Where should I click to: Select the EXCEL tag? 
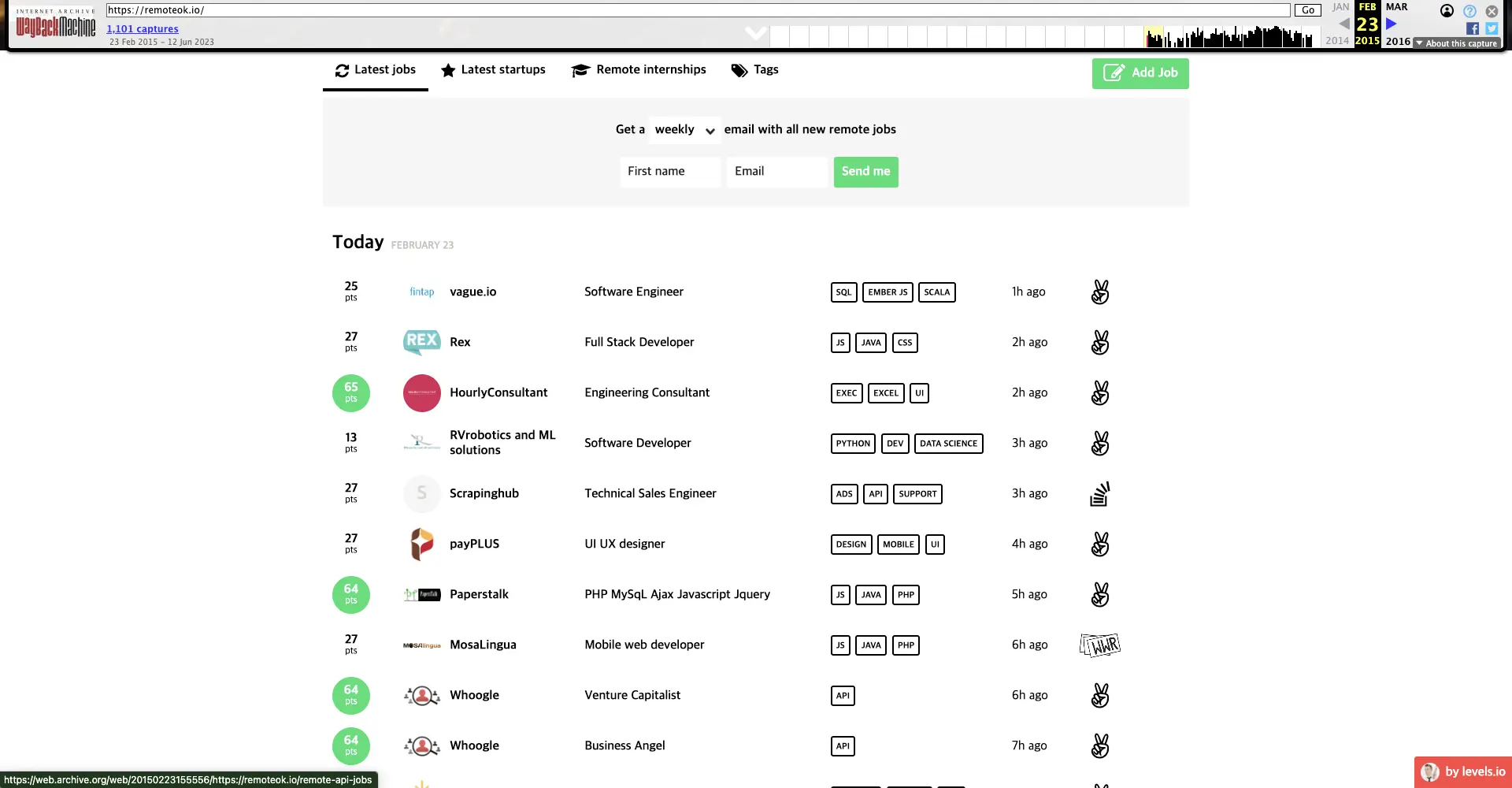click(886, 393)
